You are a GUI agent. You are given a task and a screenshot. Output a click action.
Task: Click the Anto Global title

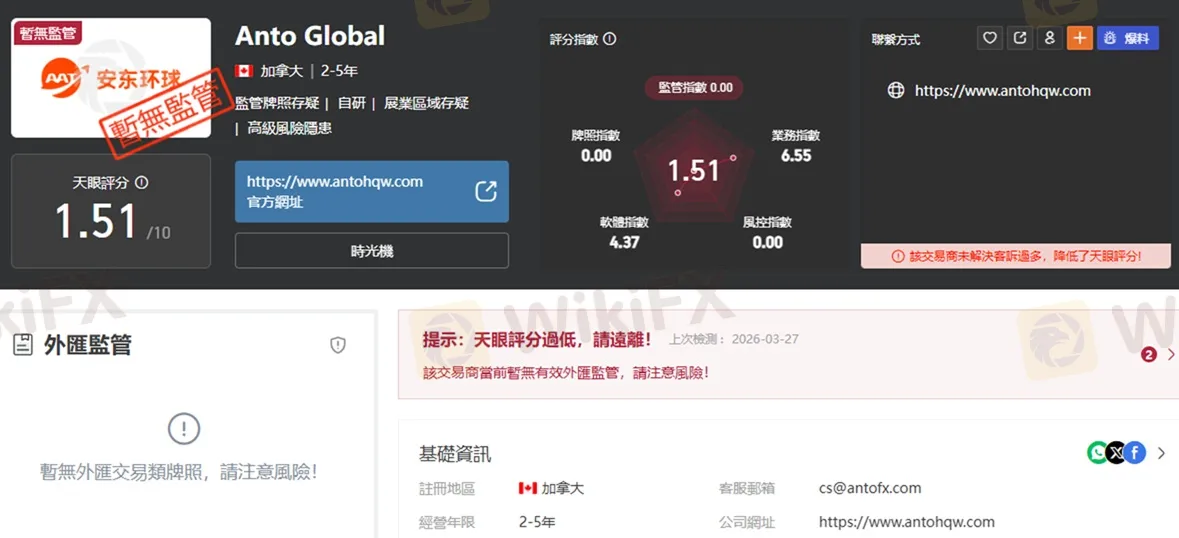[x=310, y=35]
